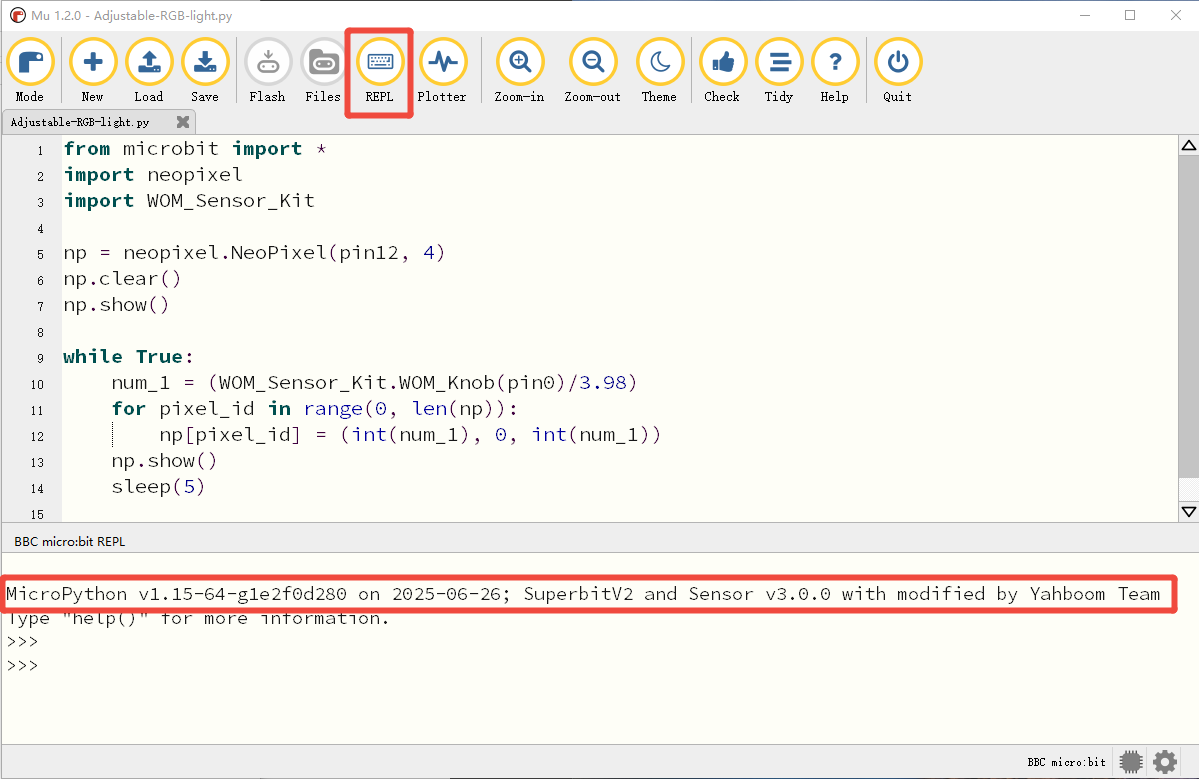Minimize the Mu window

(x=1085, y=15)
